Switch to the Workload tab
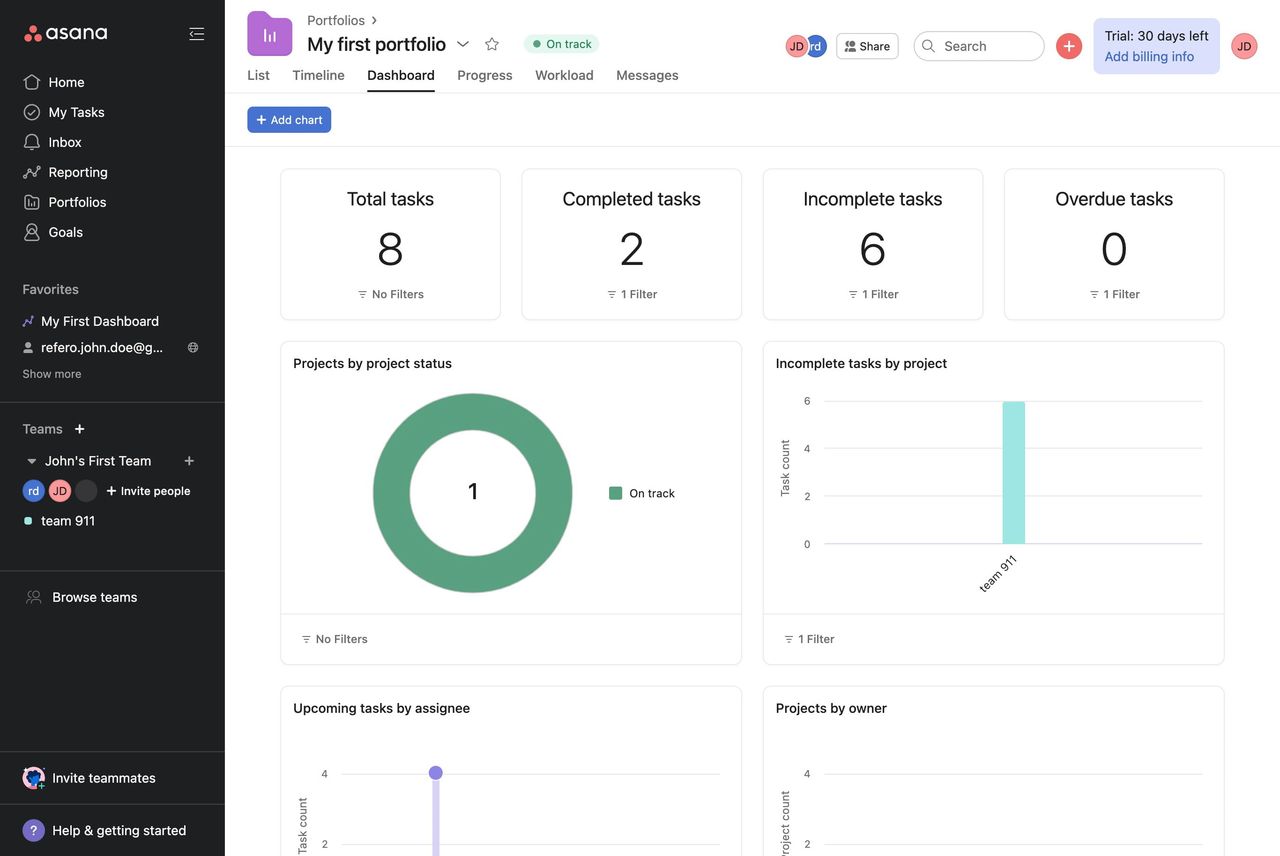1280x856 pixels. [564, 75]
